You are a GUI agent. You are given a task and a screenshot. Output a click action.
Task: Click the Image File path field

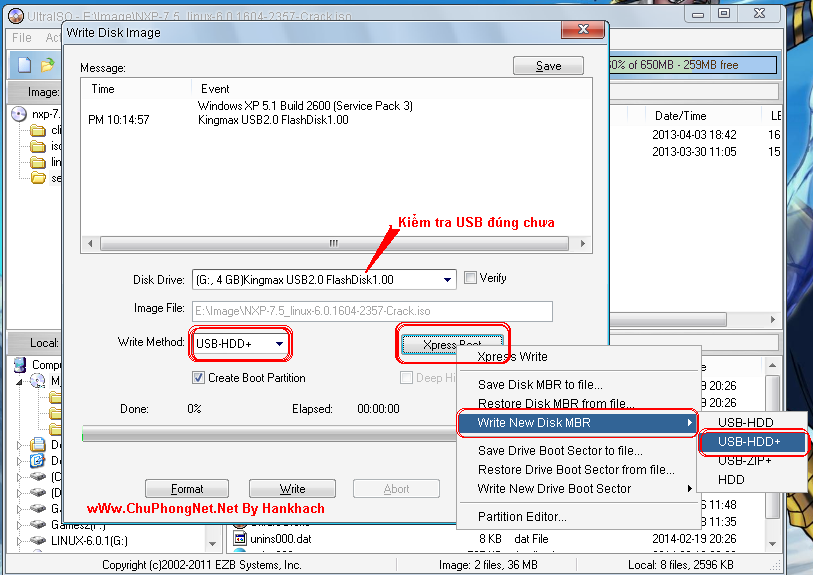tap(372, 311)
